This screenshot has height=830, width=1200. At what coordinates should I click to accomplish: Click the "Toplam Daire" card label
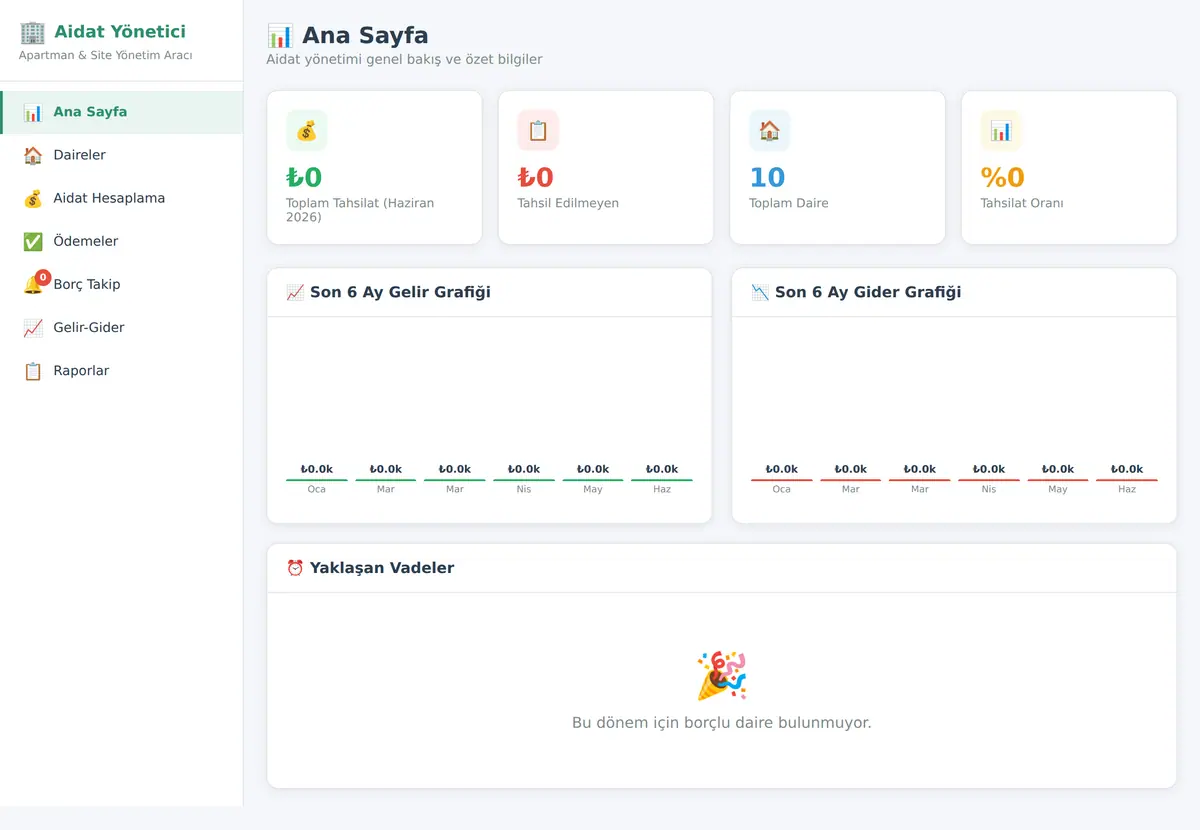pyautogui.click(x=789, y=203)
